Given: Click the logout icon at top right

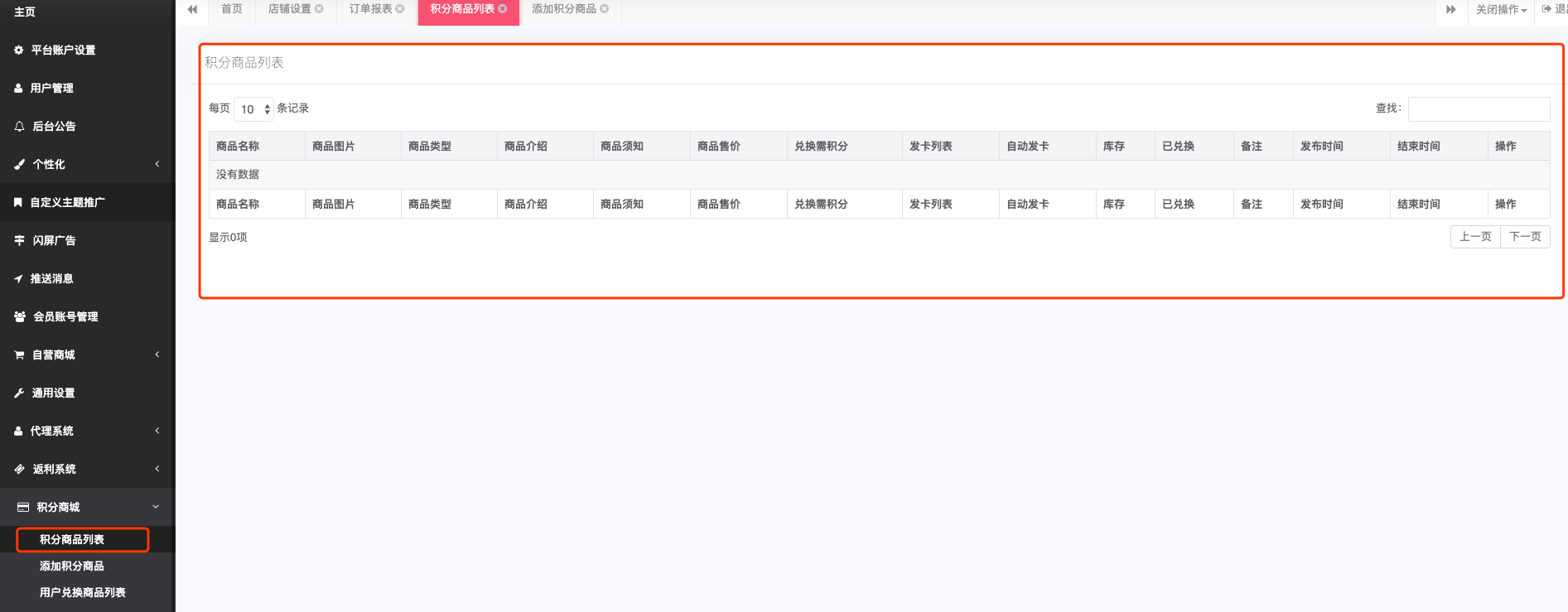Looking at the screenshot, I should pos(1546,9).
